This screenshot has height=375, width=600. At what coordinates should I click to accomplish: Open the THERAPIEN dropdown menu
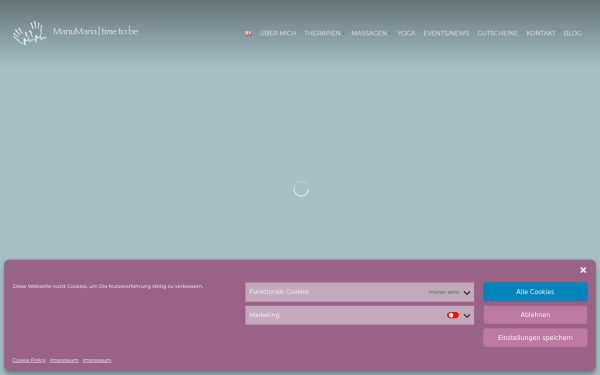coord(324,33)
